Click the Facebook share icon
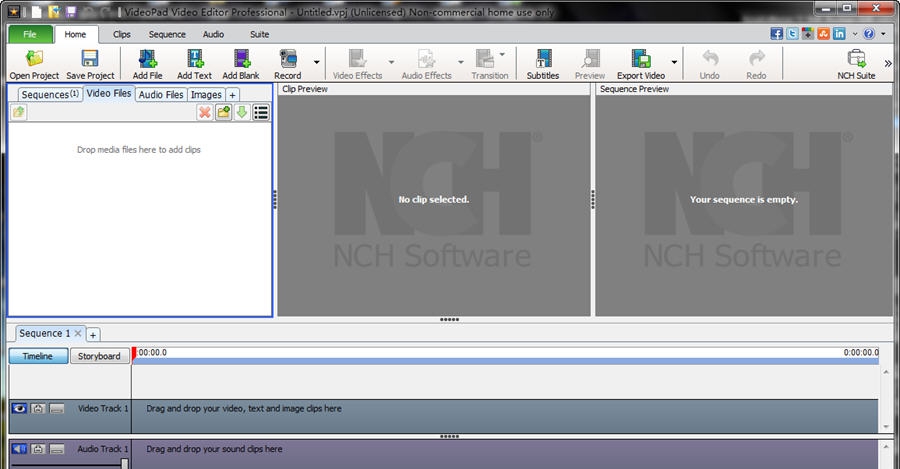900x469 pixels. click(776, 33)
